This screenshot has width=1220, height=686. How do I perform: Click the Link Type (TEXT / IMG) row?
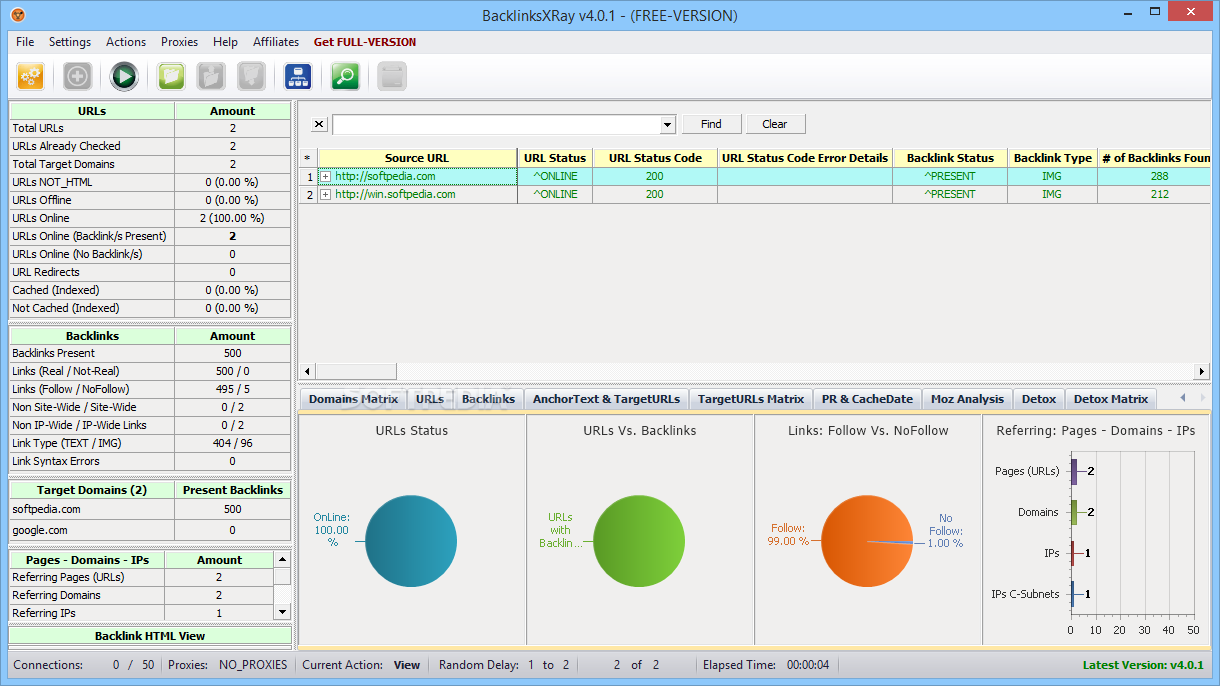[x=150, y=443]
